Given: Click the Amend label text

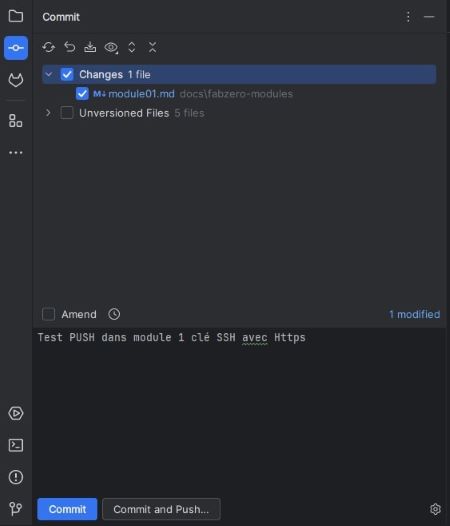Looking at the screenshot, I should tap(79, 314).
